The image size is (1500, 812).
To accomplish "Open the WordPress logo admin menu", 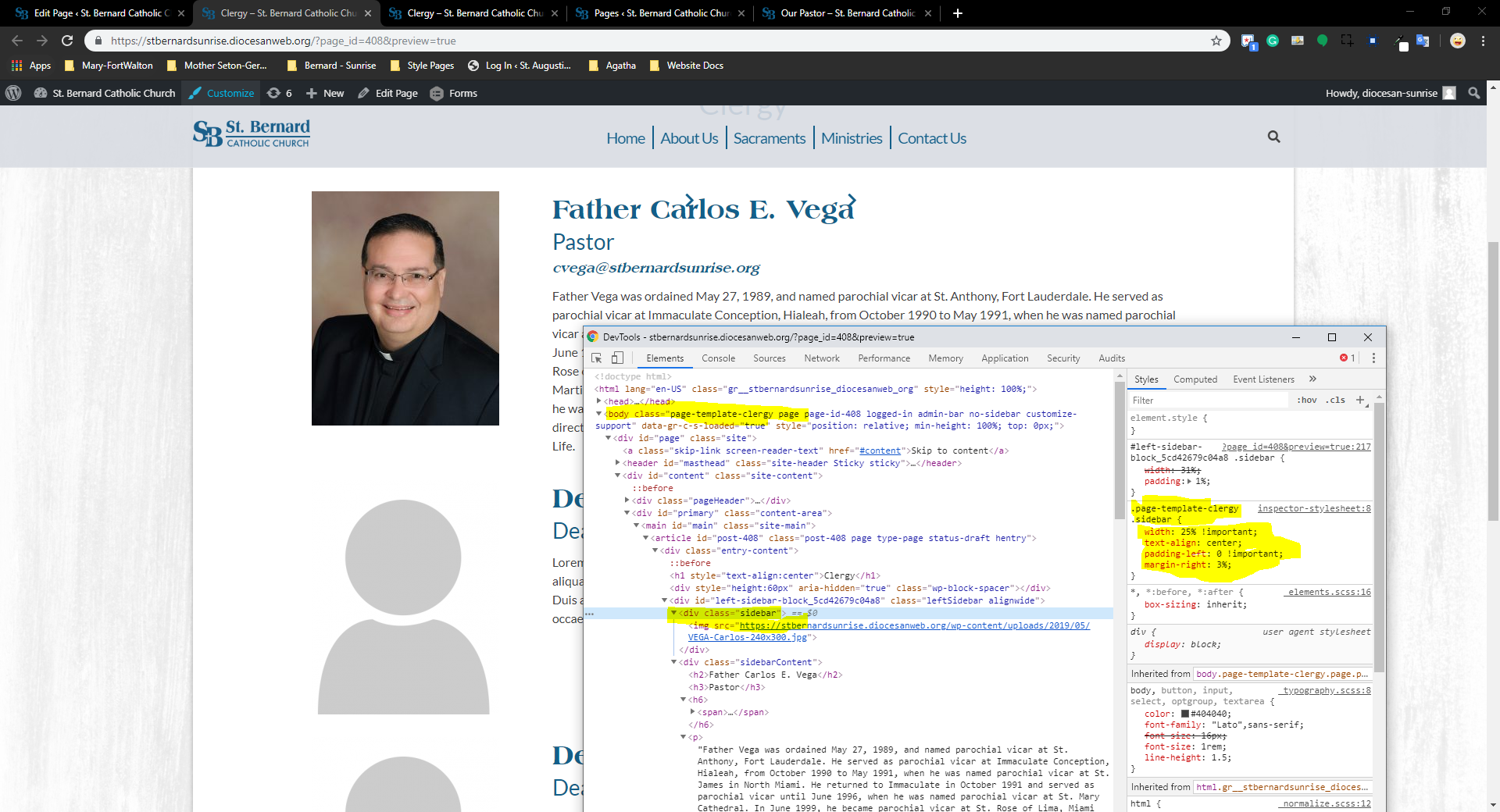I will [x=13, y=93].
